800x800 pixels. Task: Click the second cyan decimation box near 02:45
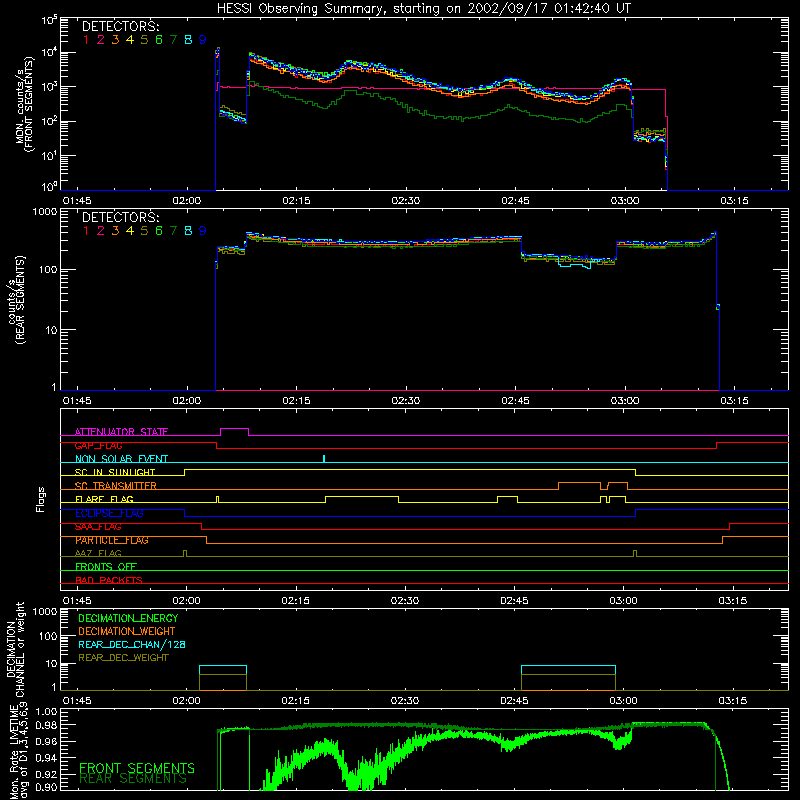568,670
